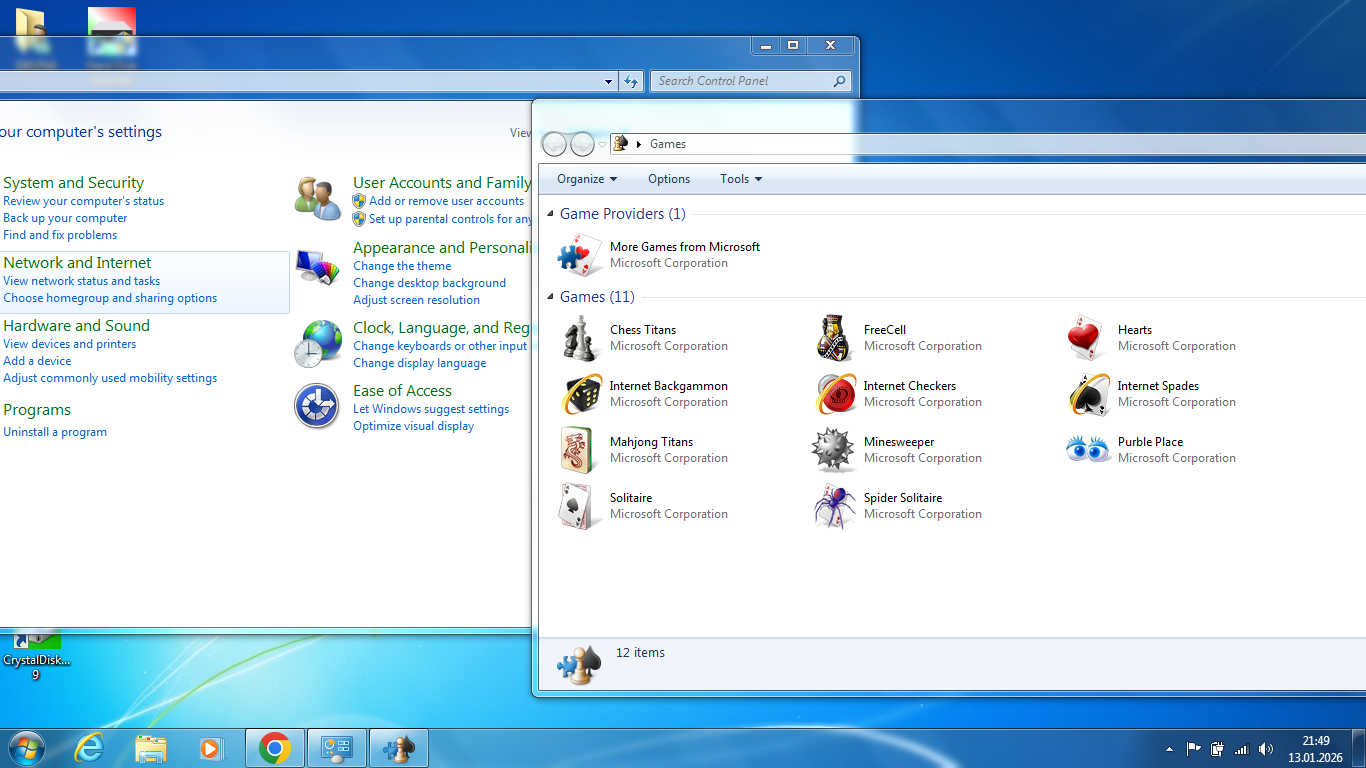Click the search magnifier in the Control Panel
Image resolution: width=1366 pixels, height=768 pixels.
[839, 81]
